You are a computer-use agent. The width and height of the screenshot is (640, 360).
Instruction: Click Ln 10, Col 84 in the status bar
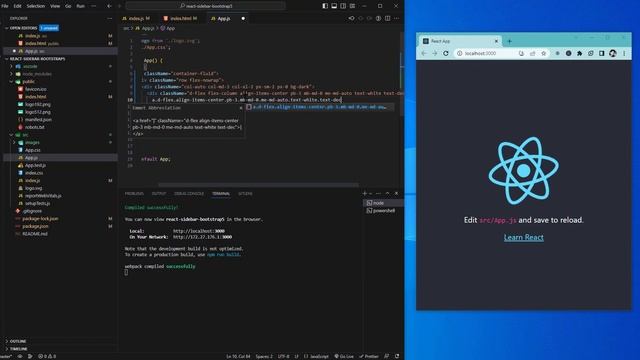tap(238, 356)
